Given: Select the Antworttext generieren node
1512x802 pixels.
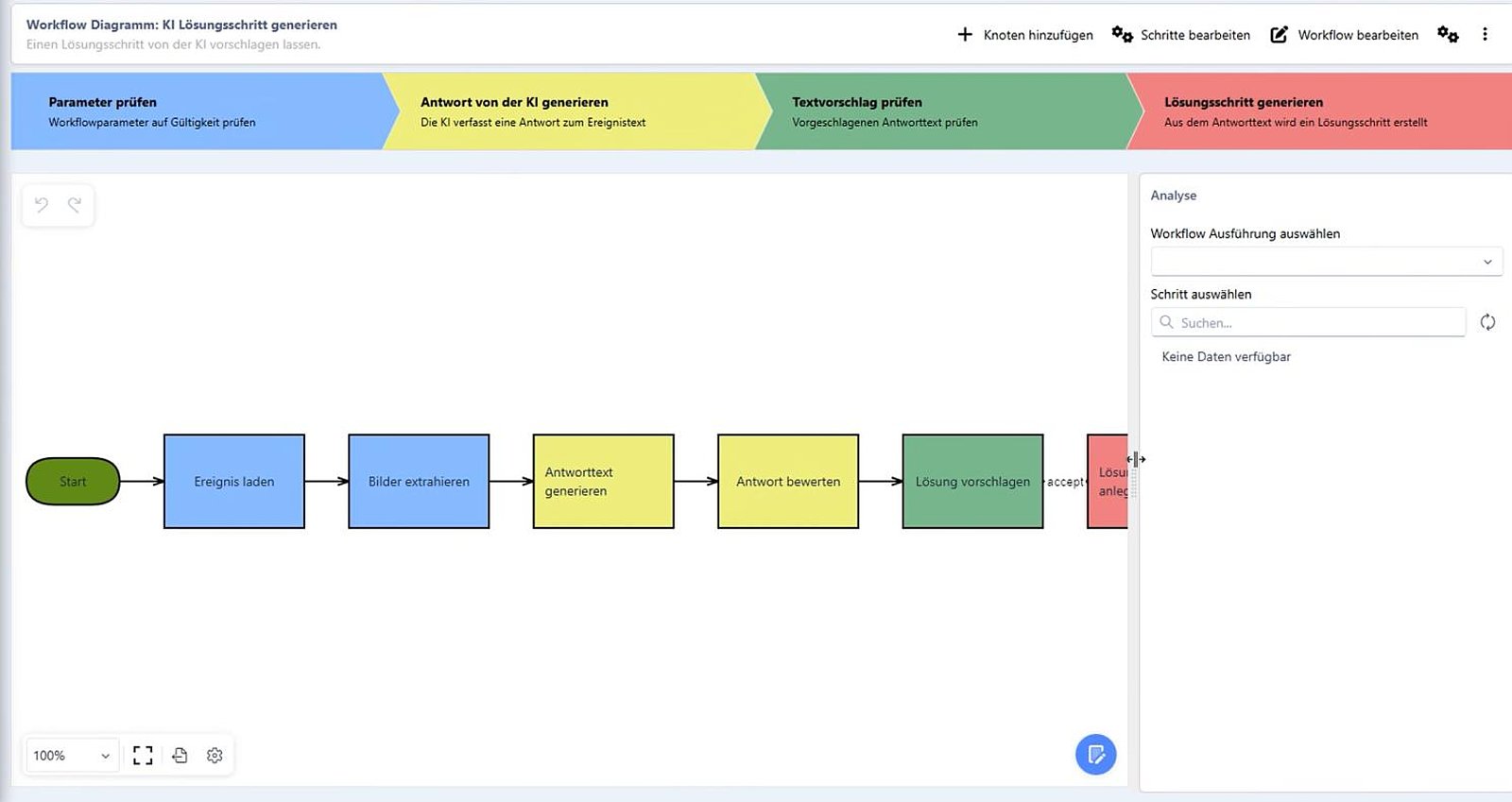Looking at the screenshot, I should [x=604, y=482].
